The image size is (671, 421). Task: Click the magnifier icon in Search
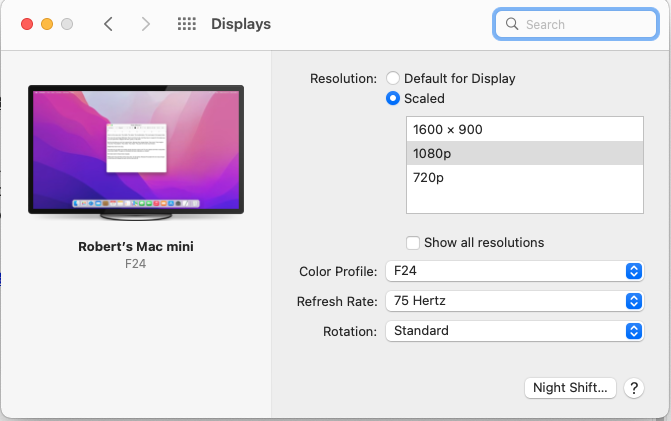(x=512, y=24)
